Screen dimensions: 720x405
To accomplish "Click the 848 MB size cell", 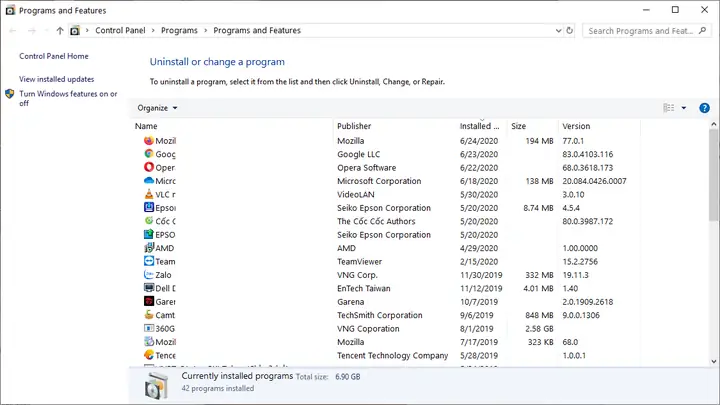I will coord(539,315).
